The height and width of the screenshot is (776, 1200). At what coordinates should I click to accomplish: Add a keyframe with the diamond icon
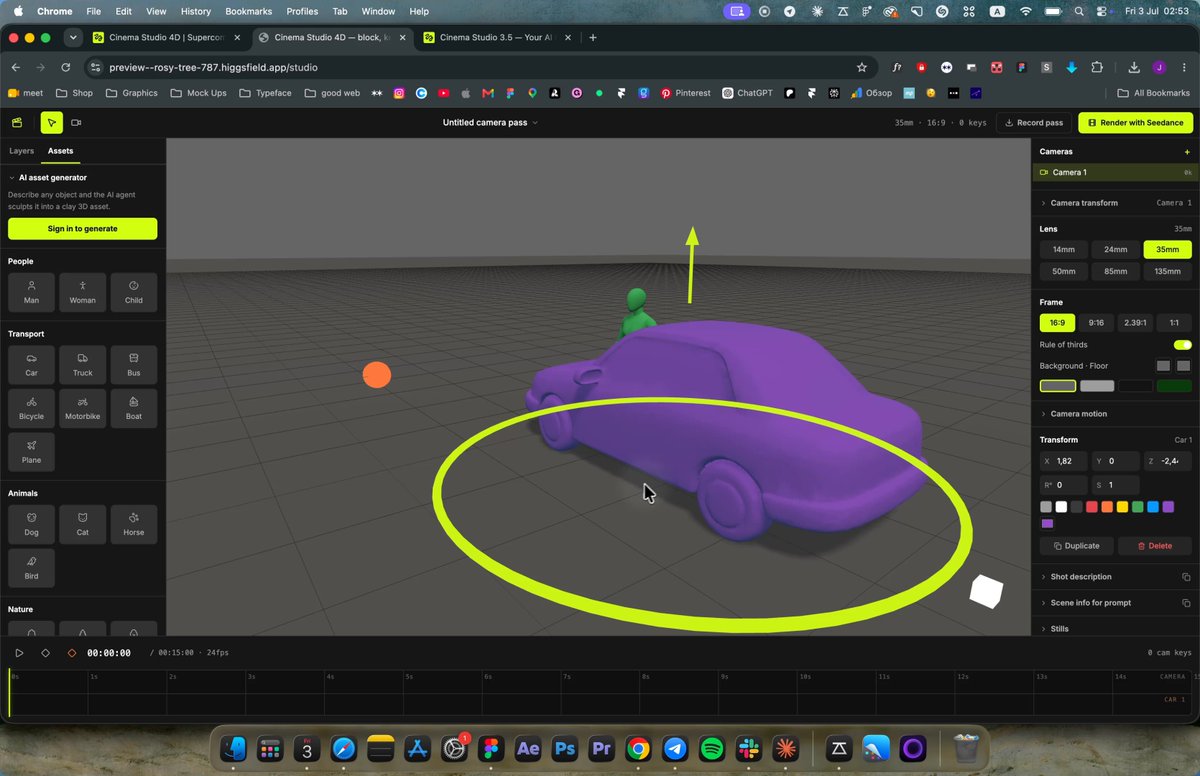coord(45,653)
